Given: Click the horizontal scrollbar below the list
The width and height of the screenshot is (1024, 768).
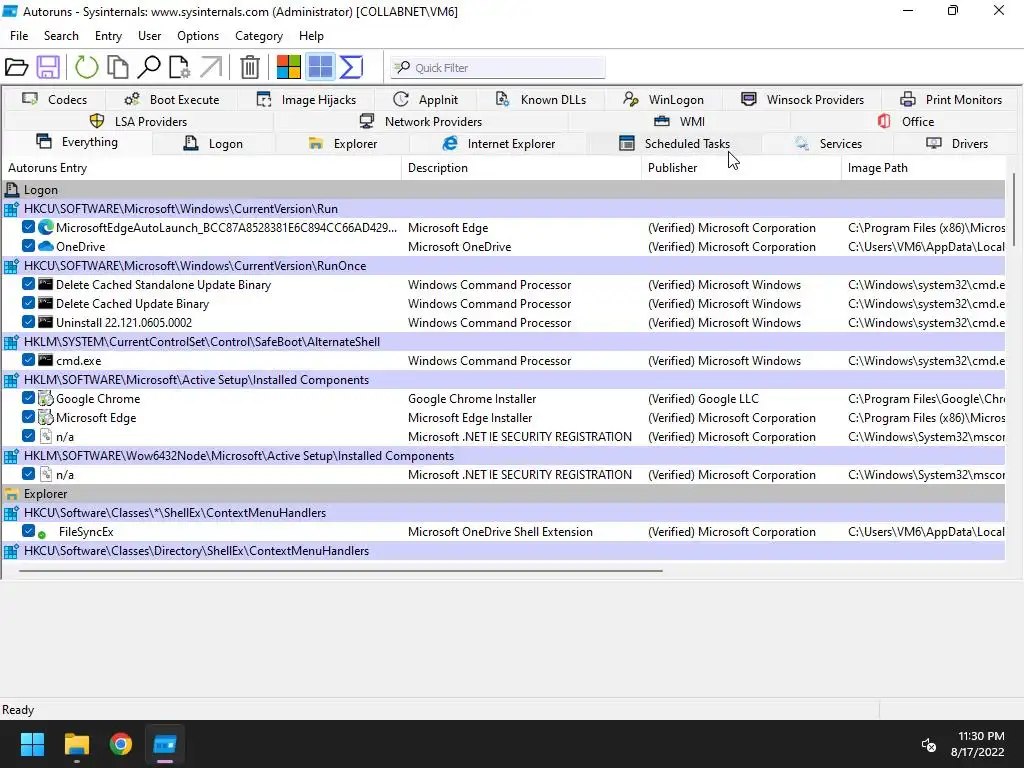Looking at the screenshot, I should (341, 571).
